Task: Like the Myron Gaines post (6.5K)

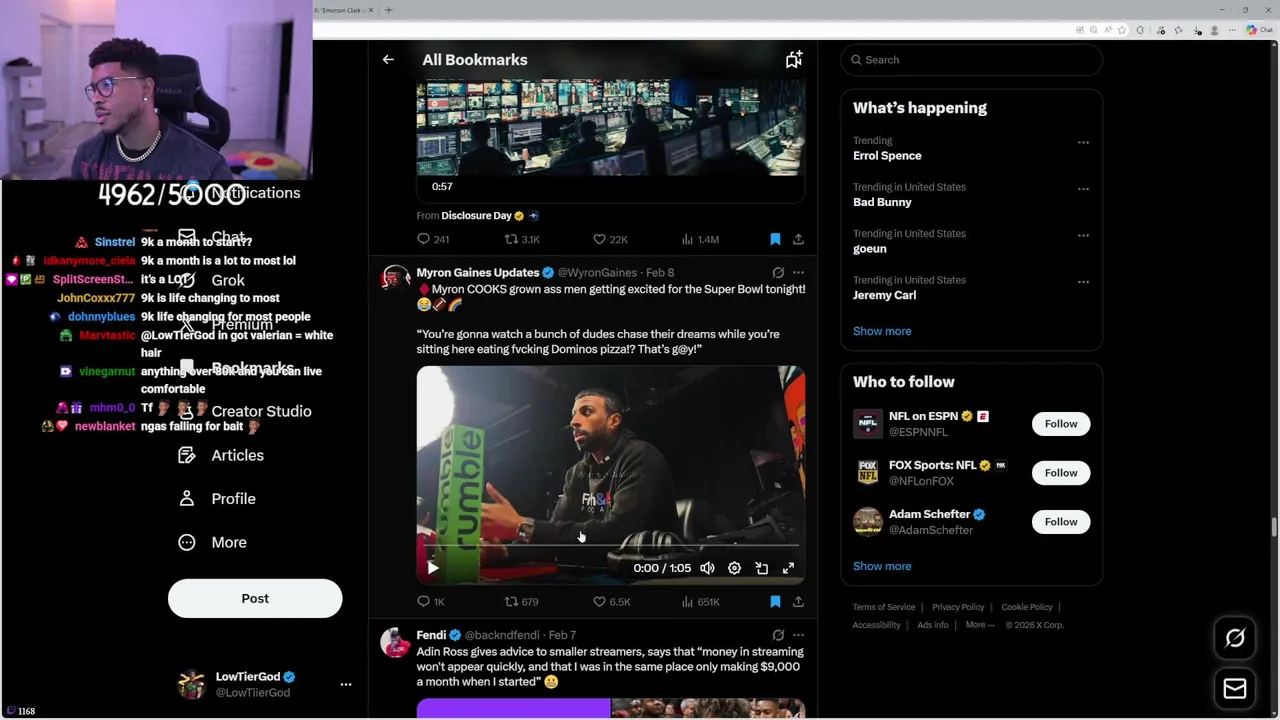Action: (611, 602)
